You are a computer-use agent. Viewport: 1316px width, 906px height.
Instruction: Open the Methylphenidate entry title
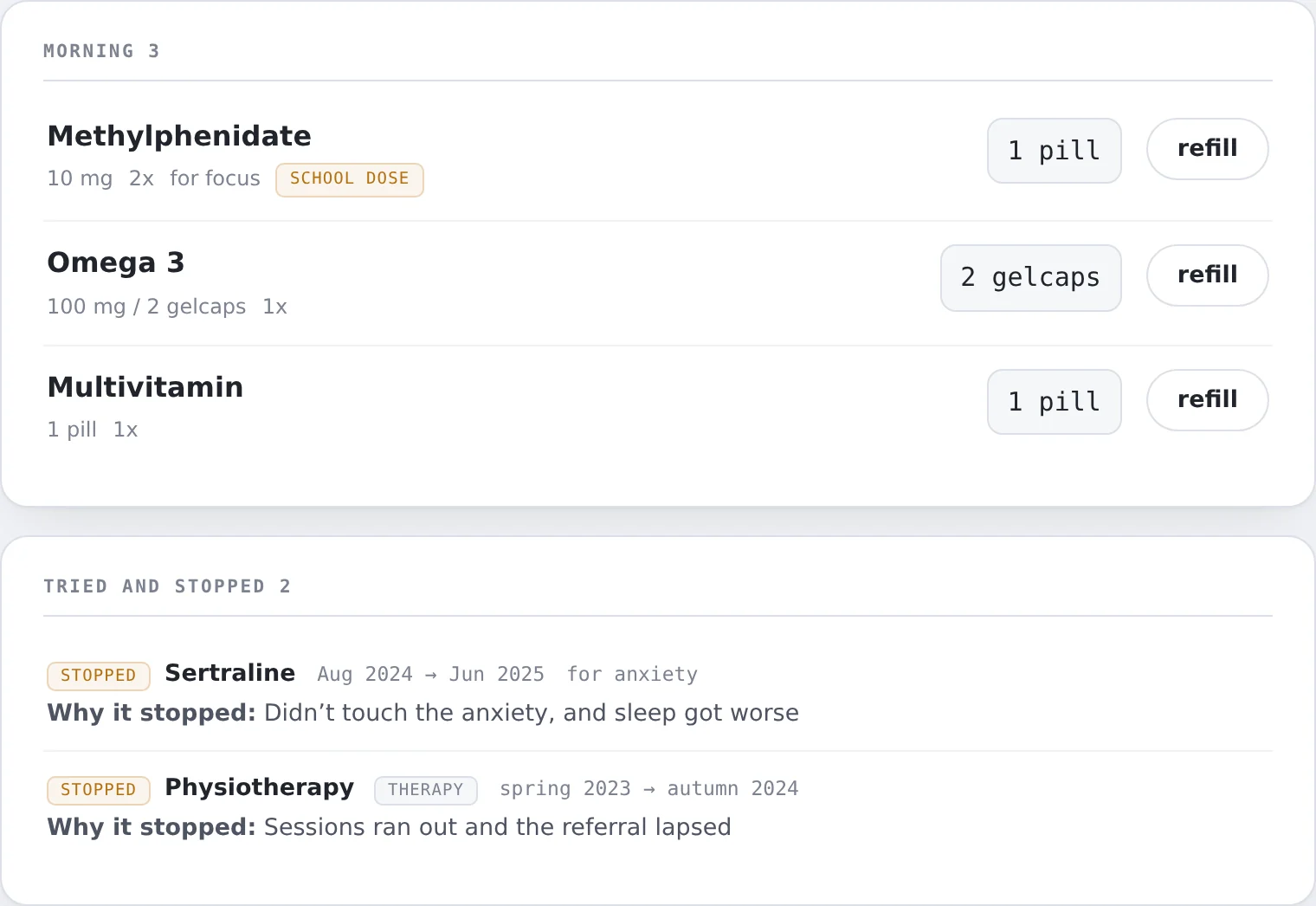click(x=179, y=136)
